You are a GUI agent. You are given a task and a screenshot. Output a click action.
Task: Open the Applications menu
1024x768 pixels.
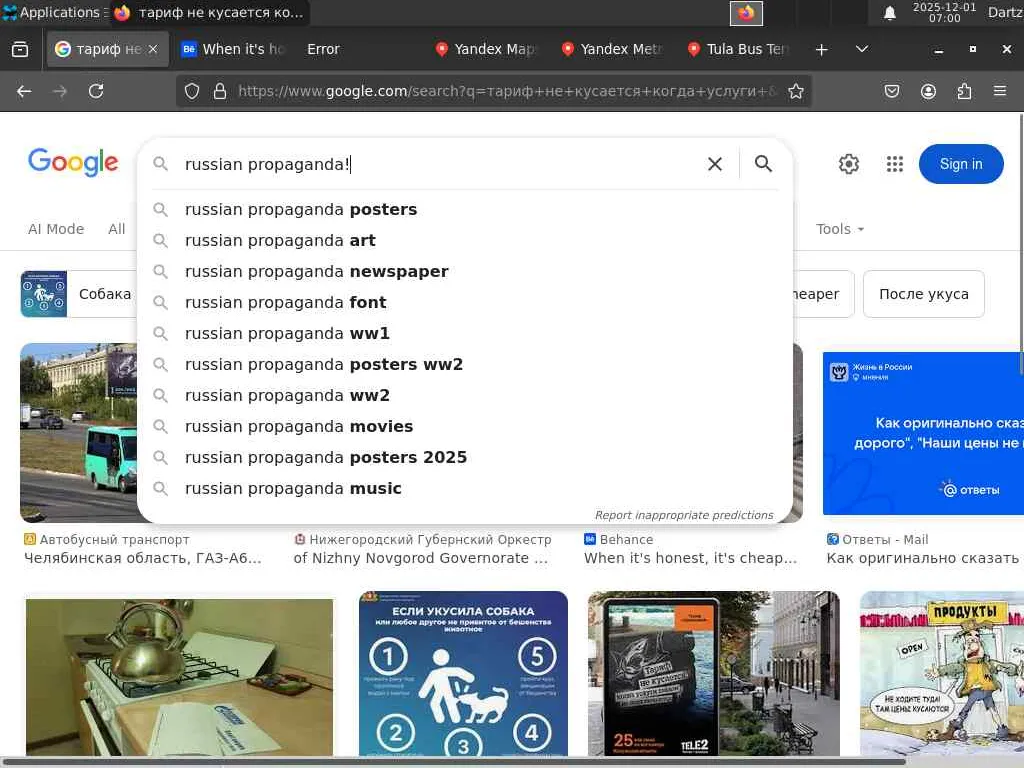(54, 12)
